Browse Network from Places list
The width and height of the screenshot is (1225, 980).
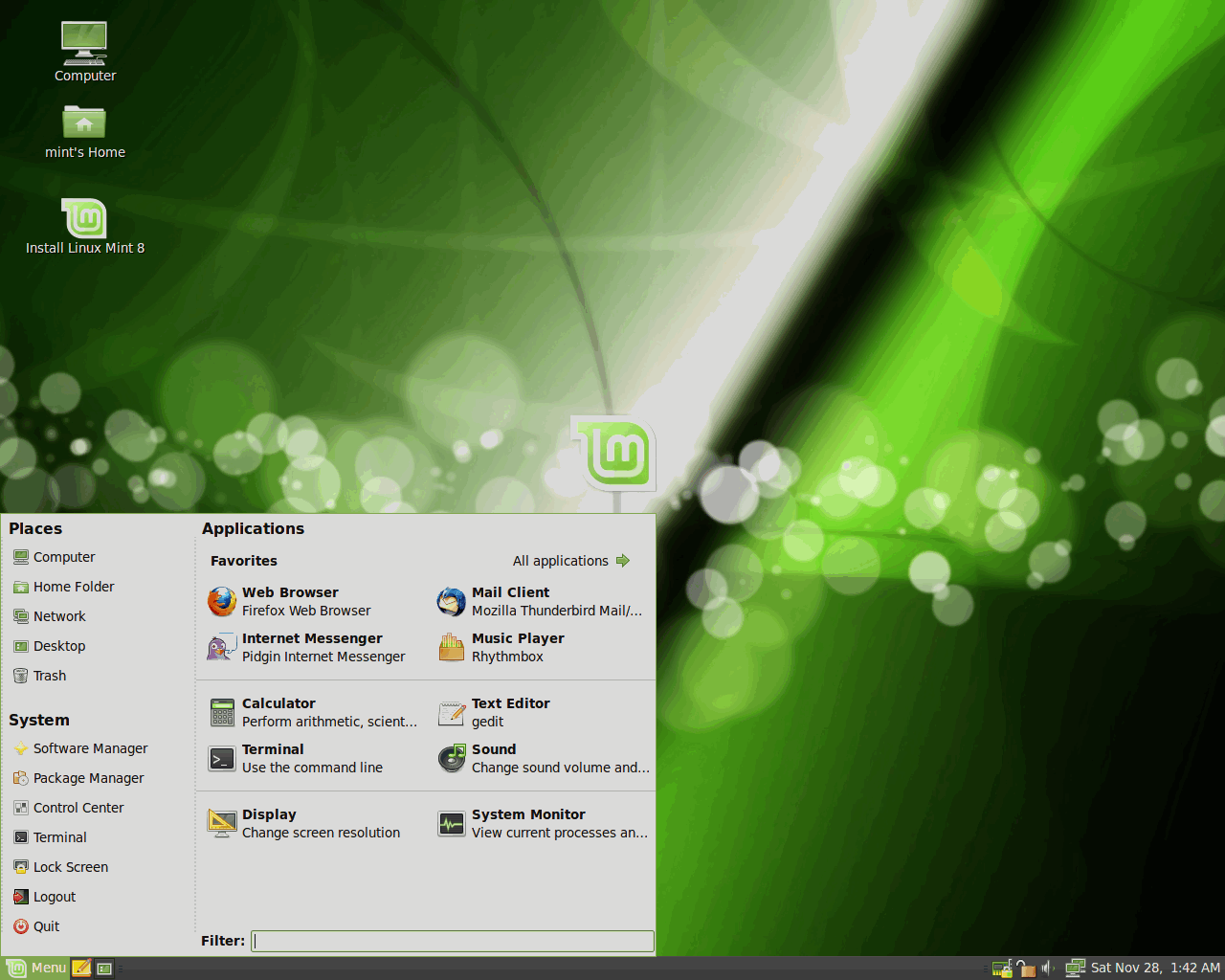(x=50, y=616)
